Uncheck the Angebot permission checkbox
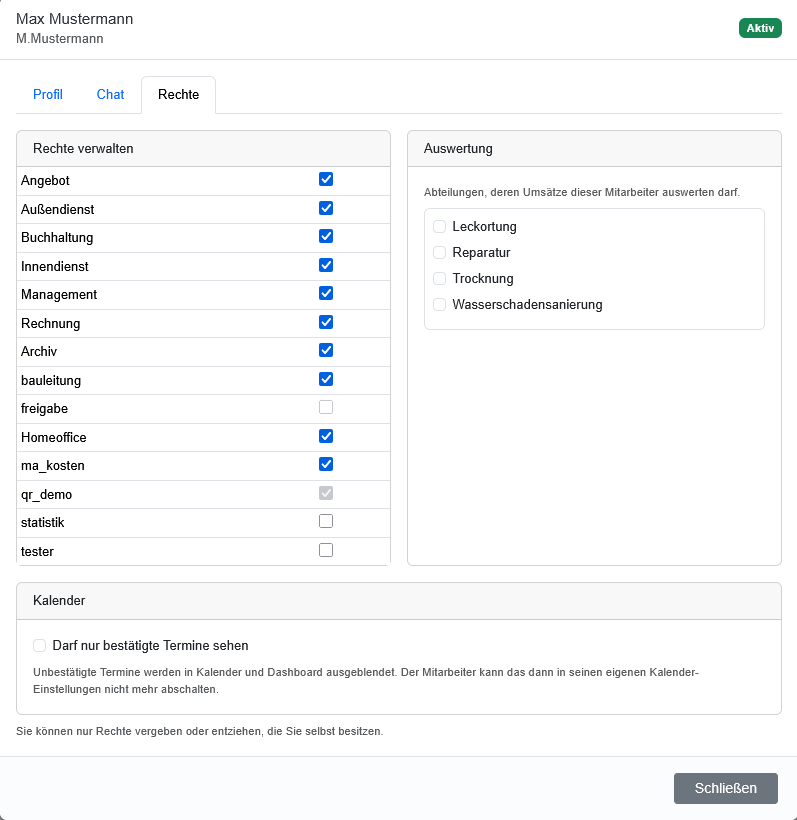The width and height of the screenshot is (797, 820). pyautogui.click(x=326, y=179)
